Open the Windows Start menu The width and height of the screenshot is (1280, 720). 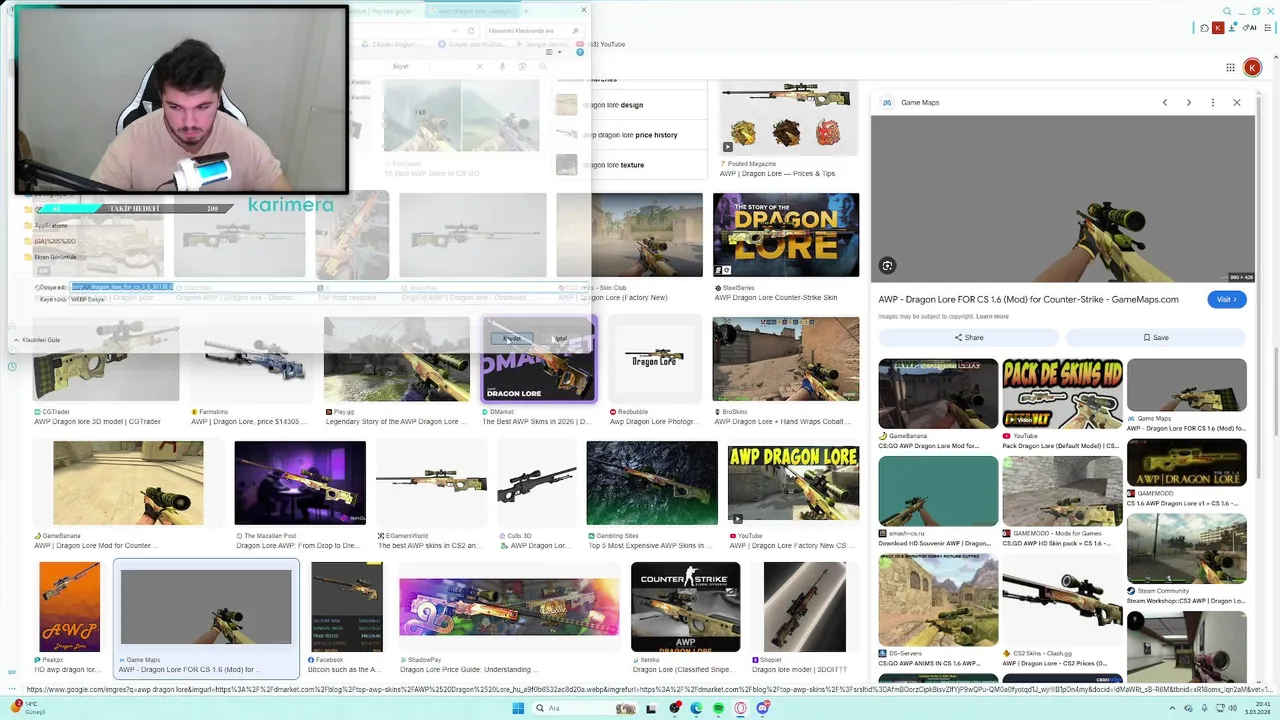(518, 708)
